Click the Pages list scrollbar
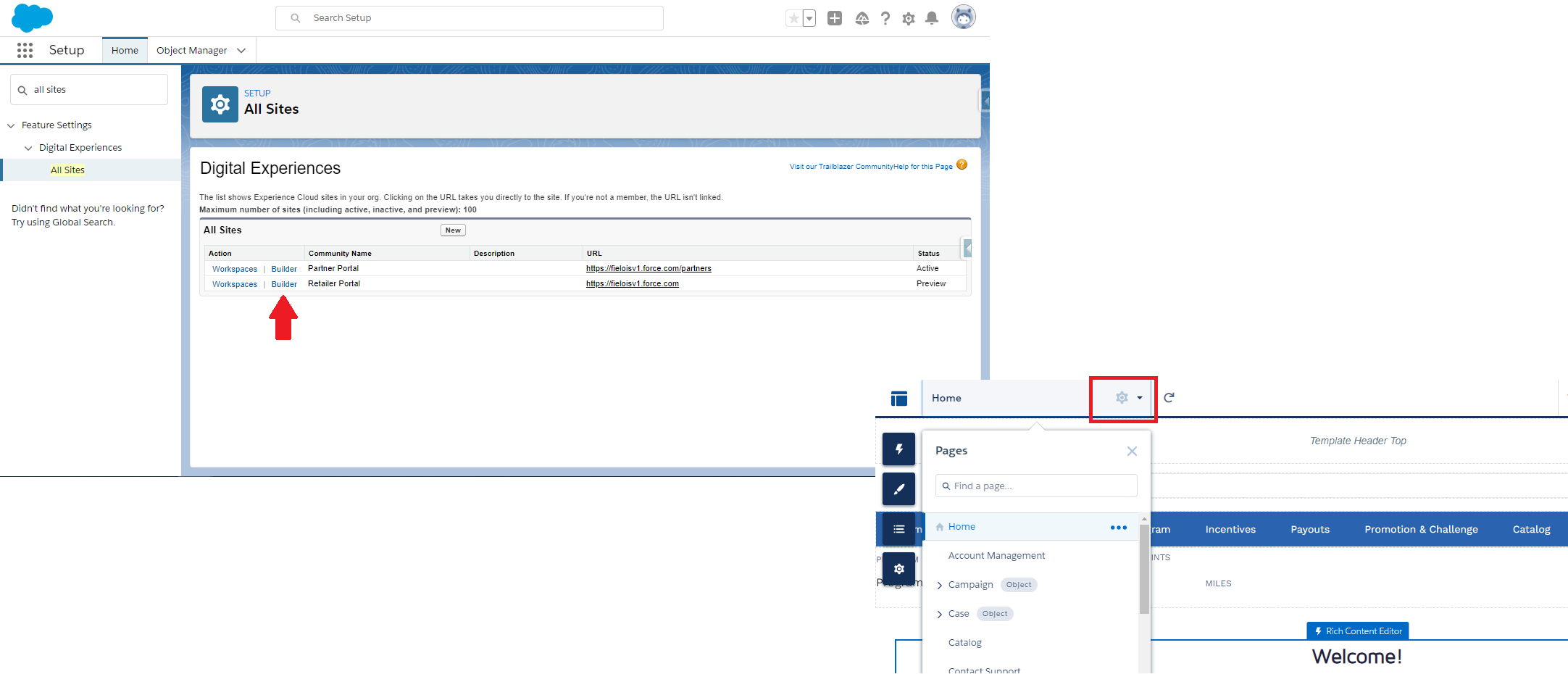1568x674 pixels. (x=1144, y=570)
